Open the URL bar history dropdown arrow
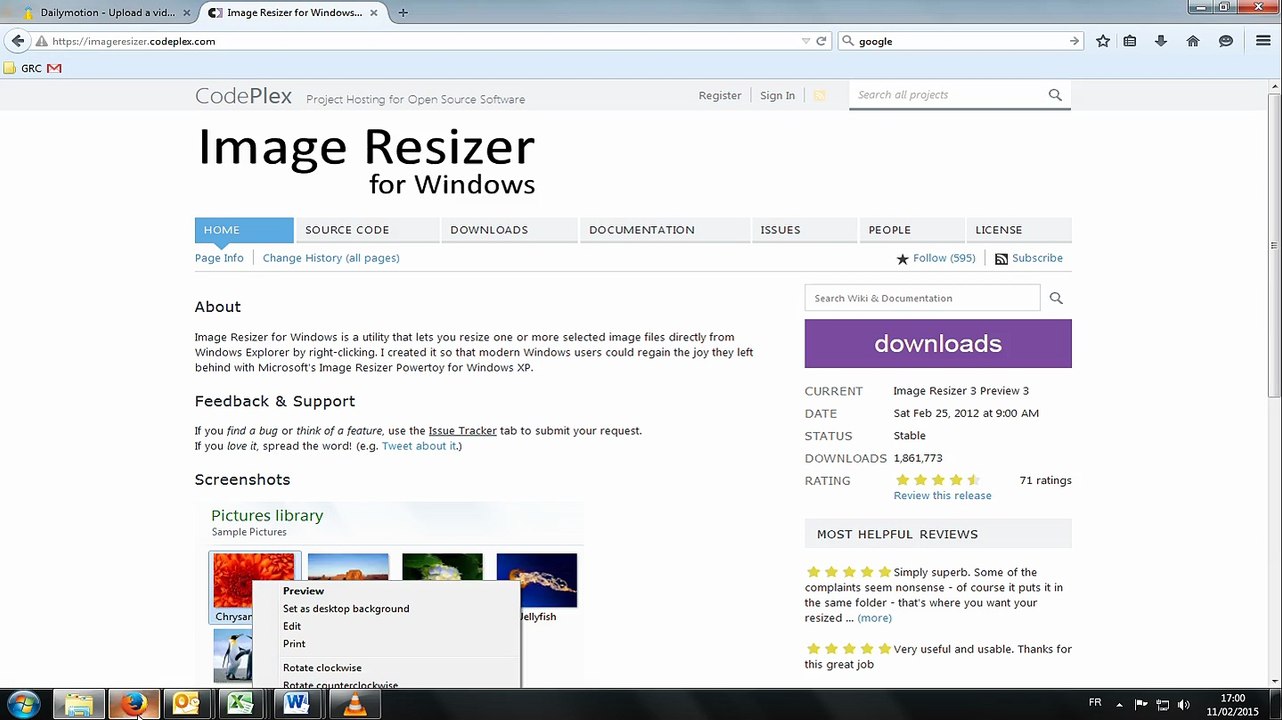This screenshot has width=1282, height=720. 805,41
